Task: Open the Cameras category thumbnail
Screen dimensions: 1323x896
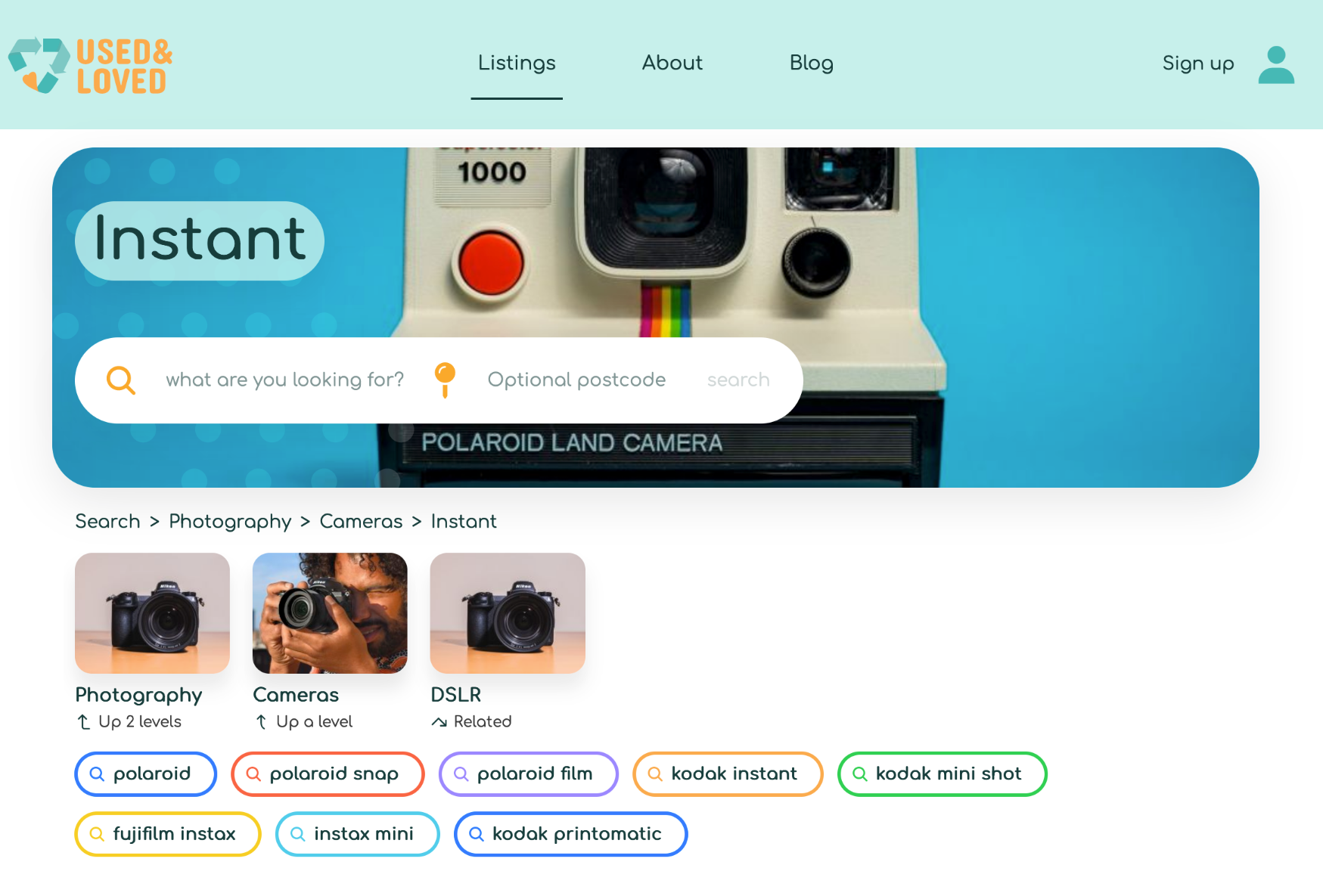Action: tap(330, 613)
